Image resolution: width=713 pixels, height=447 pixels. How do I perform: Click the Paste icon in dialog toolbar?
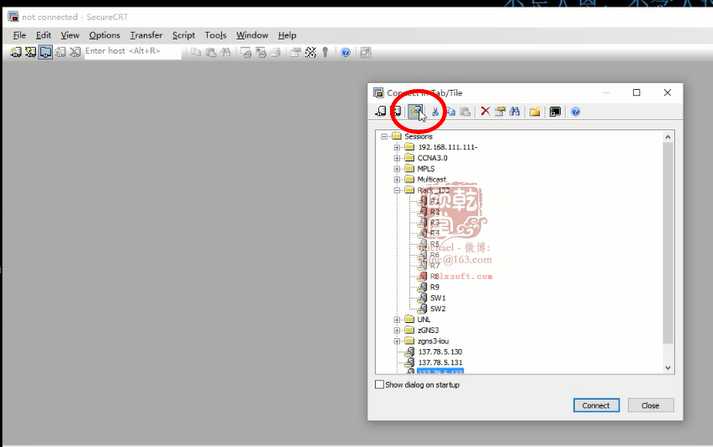[x=465, y=111]
